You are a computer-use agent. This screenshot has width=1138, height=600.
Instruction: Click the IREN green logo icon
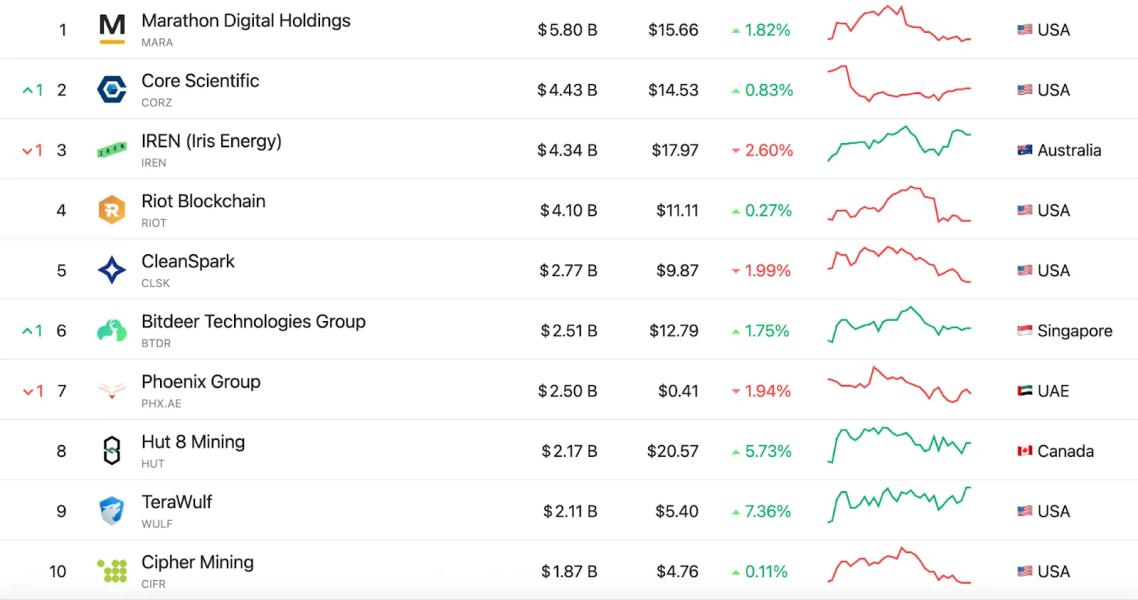click(112, 150)
